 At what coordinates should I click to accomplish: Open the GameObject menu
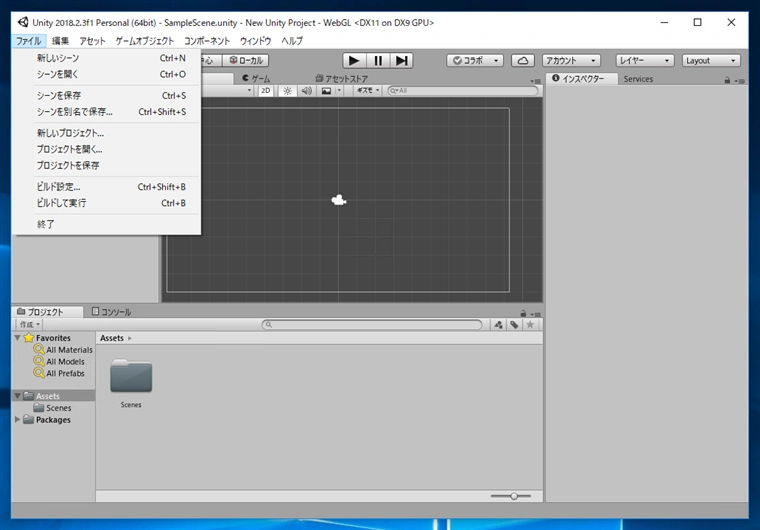click(x=144, y=41)
